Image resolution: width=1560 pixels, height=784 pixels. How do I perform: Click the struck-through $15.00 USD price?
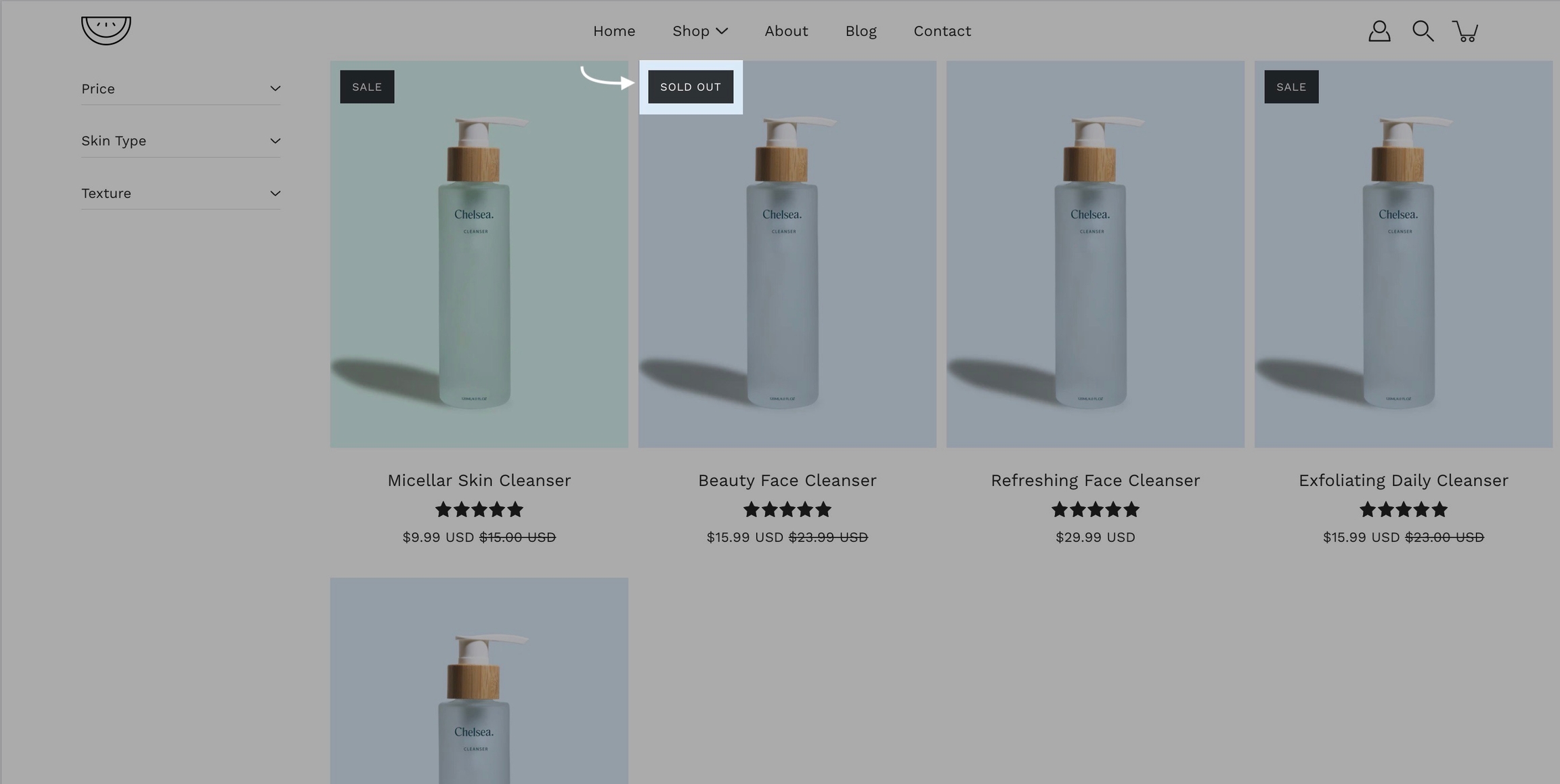517,537
